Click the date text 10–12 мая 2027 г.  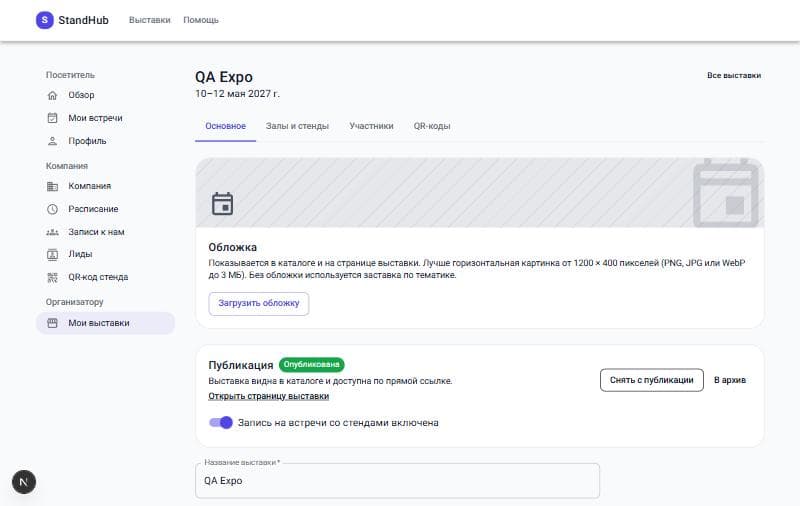237,94
